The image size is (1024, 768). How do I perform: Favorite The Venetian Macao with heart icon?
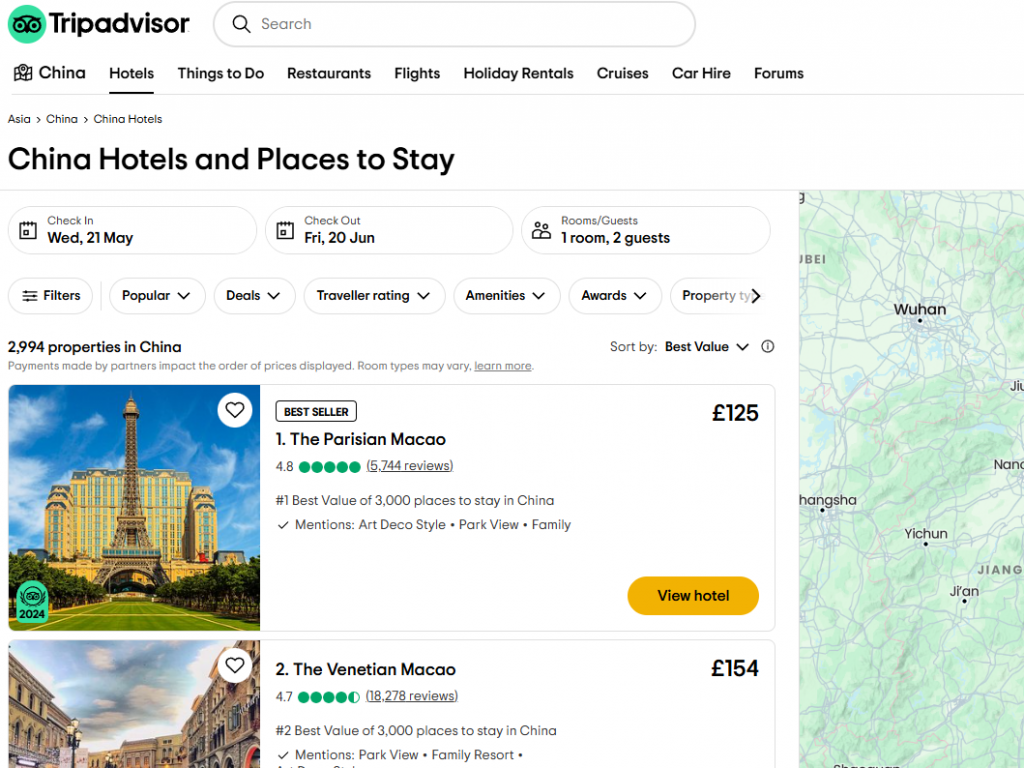click(x=235, y=665)
